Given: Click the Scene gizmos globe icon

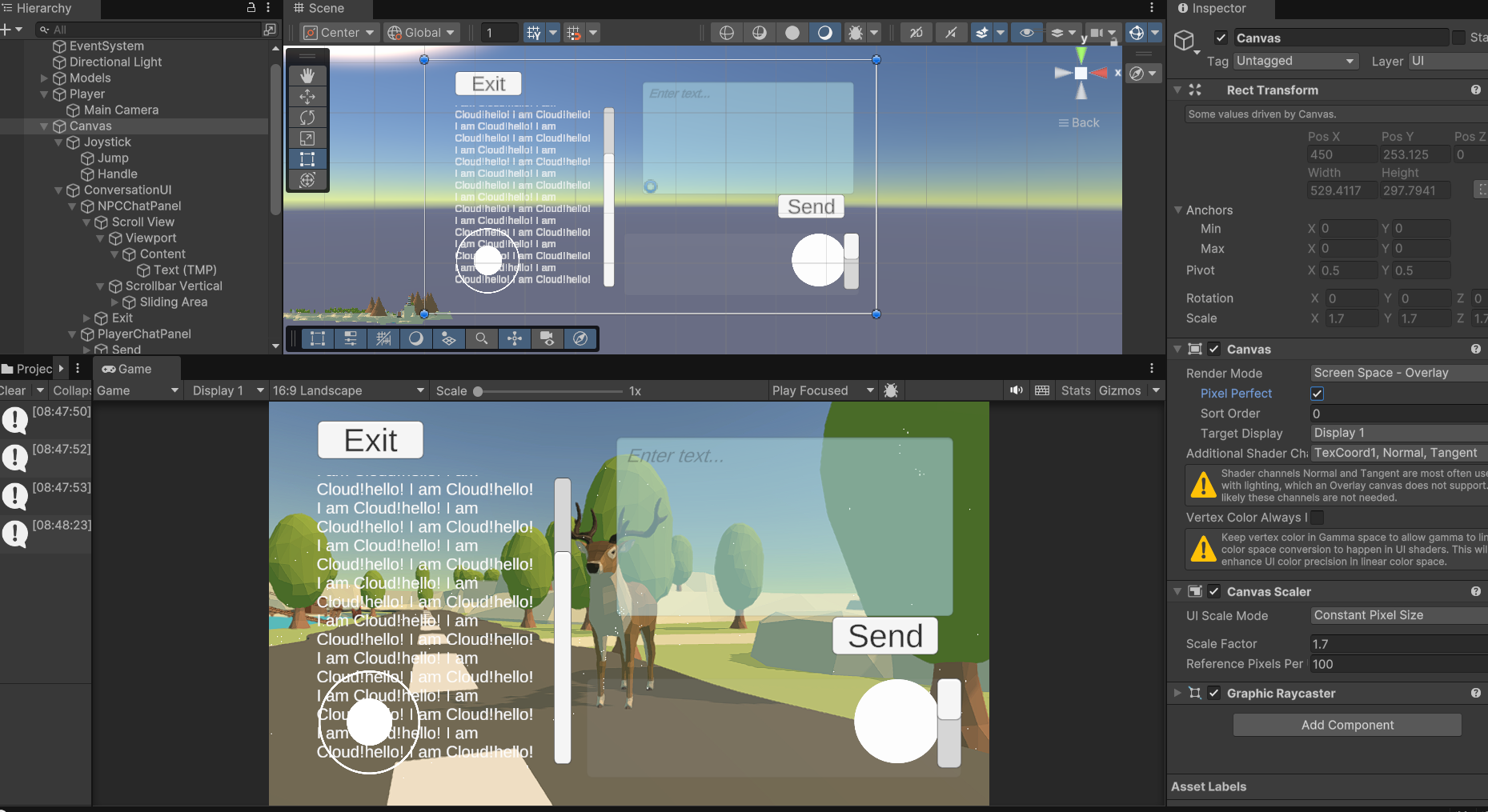Looking at the screenshot, I should click(x=1137, y=33).
